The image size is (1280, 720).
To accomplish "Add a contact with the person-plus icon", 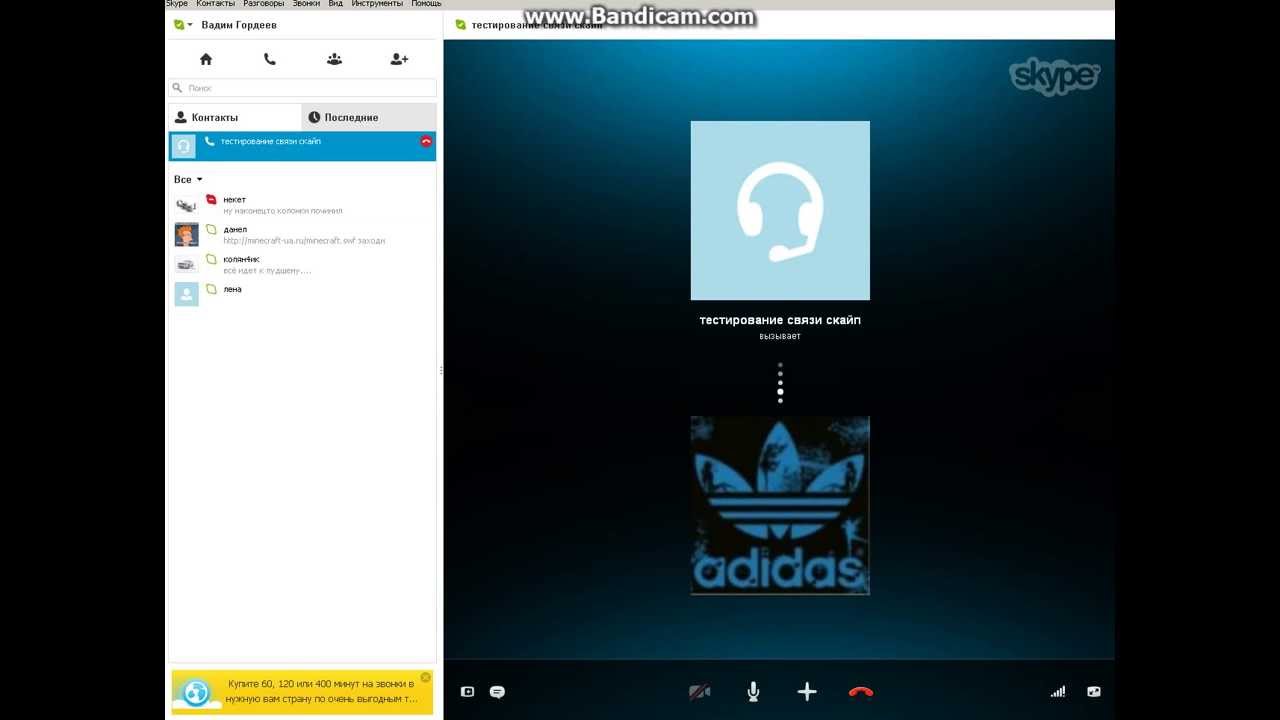I will [399, 59].
